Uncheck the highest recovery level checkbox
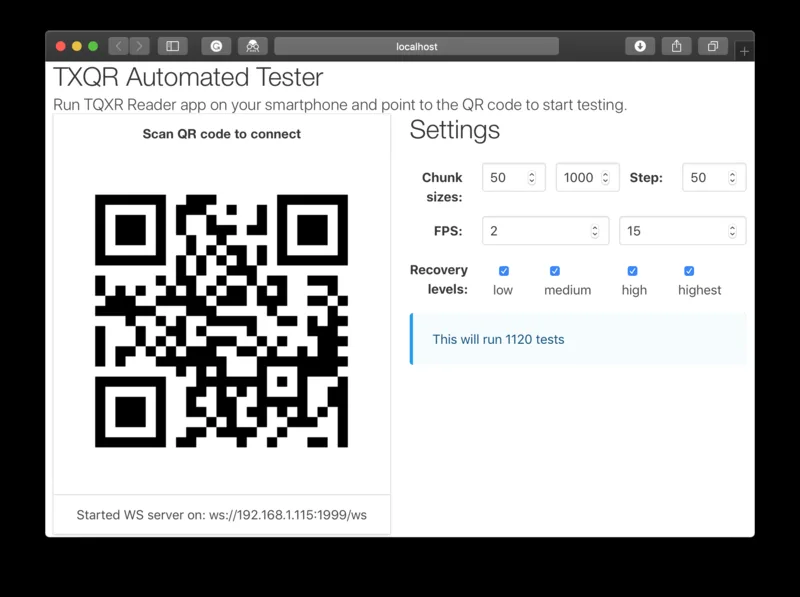 tap(689, 271)
